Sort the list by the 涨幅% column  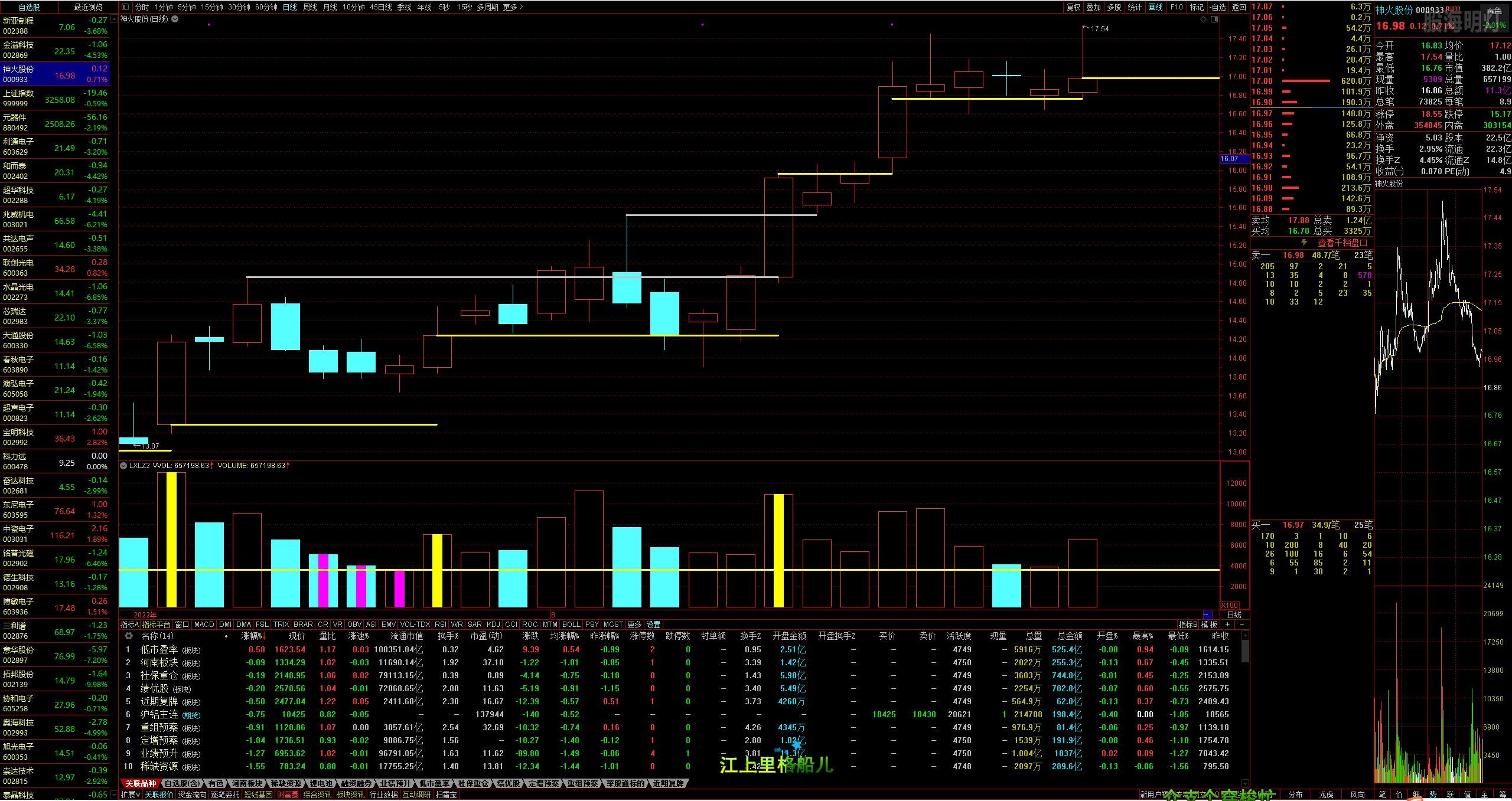[254, 636]
